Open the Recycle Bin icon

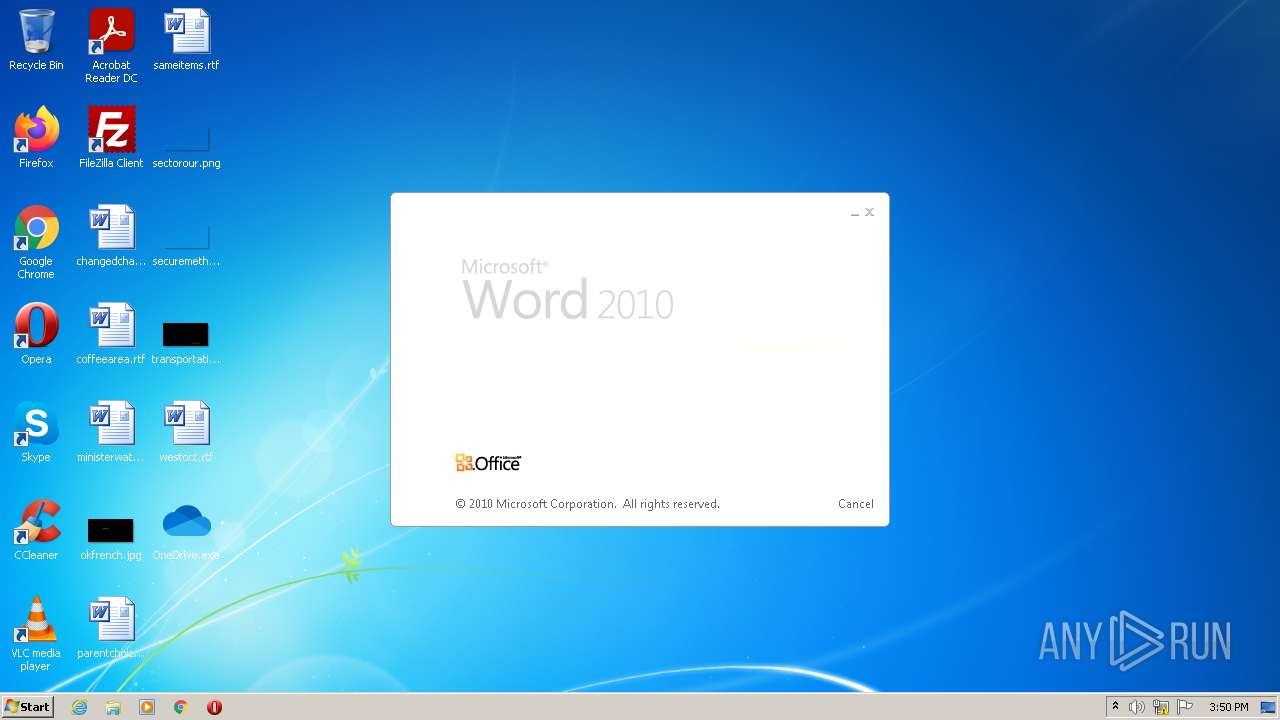[36, 40]
